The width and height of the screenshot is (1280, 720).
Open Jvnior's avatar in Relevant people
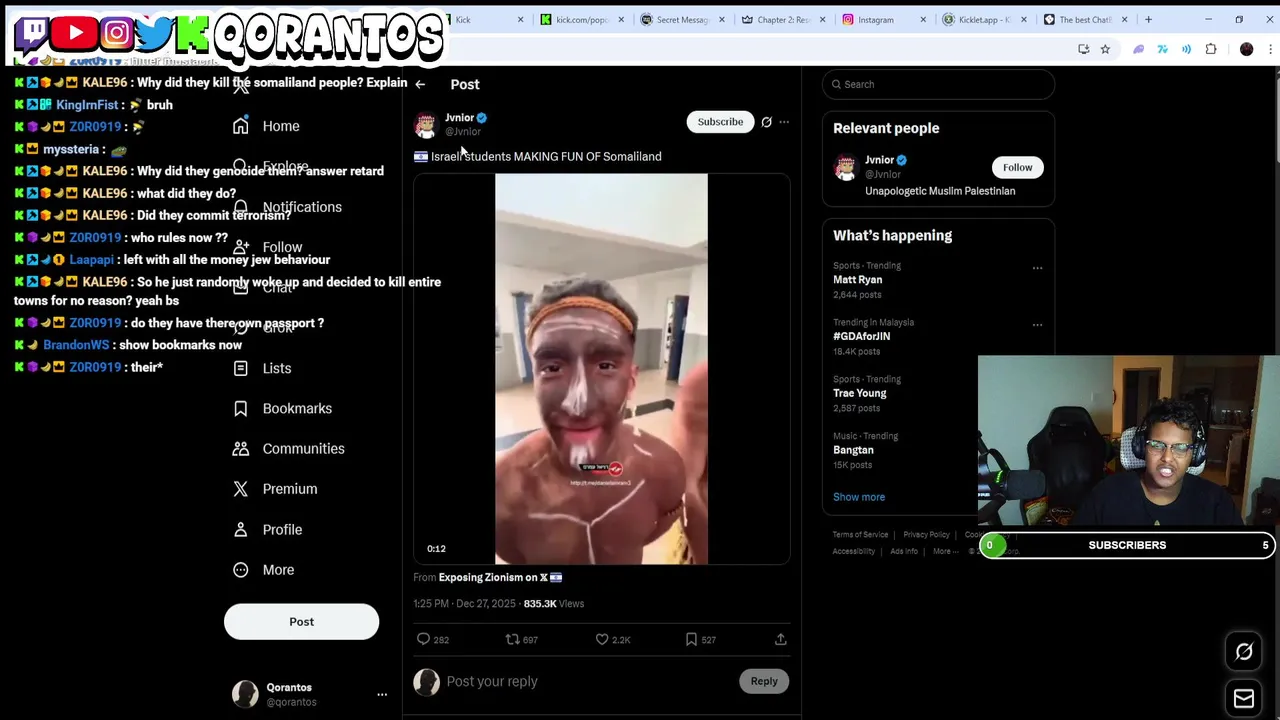[846, 167]
